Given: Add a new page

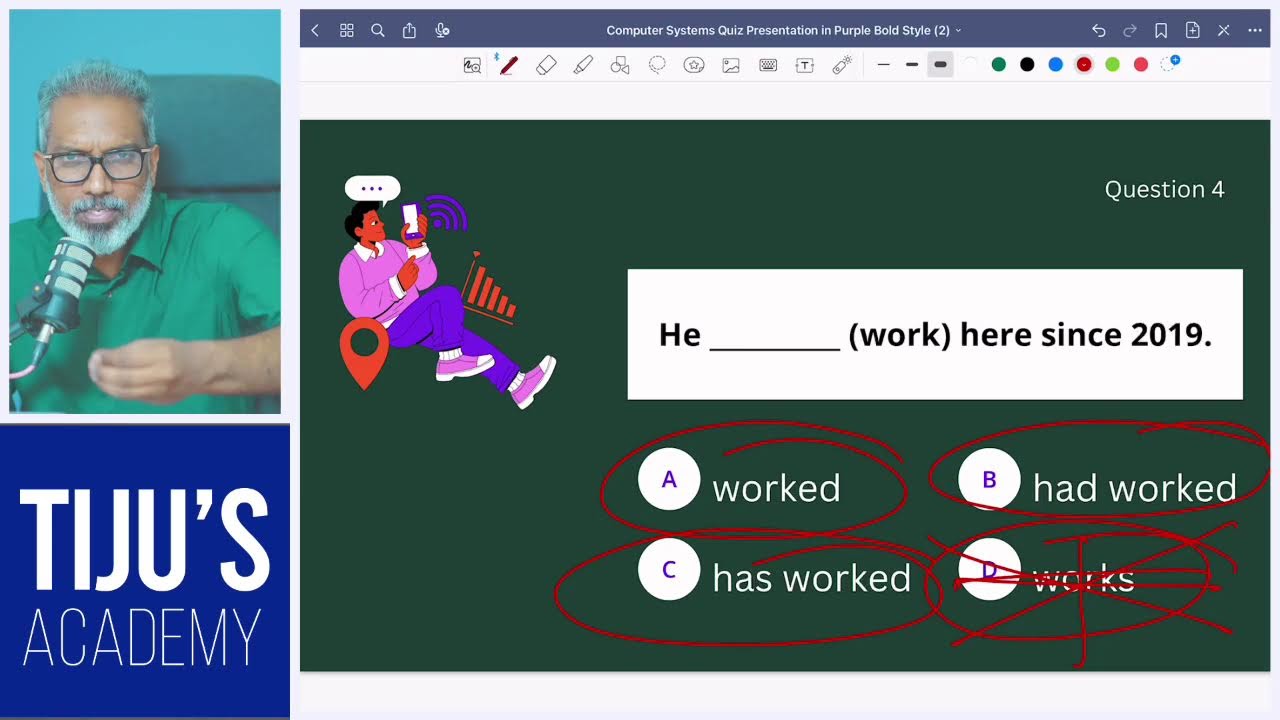Looking at the screenshot, I should 1192,31.
